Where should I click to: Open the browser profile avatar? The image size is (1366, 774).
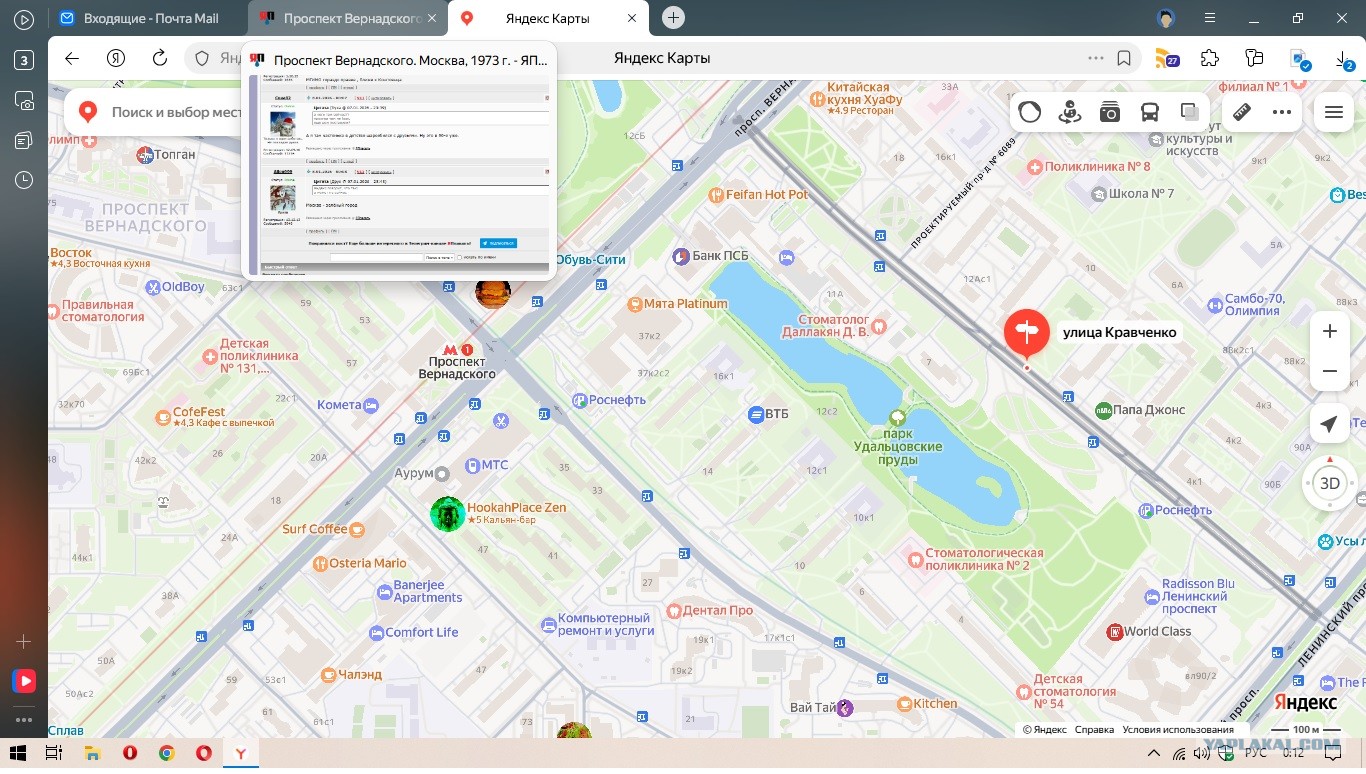tap(1166, 18)
